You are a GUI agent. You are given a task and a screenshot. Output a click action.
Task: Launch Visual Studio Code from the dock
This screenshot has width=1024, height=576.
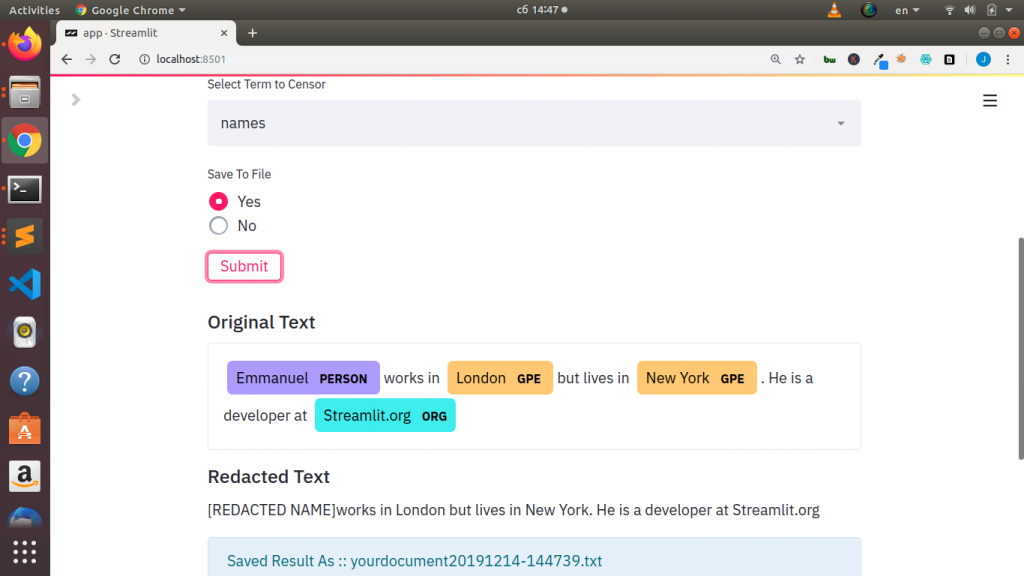pos(24,284)
